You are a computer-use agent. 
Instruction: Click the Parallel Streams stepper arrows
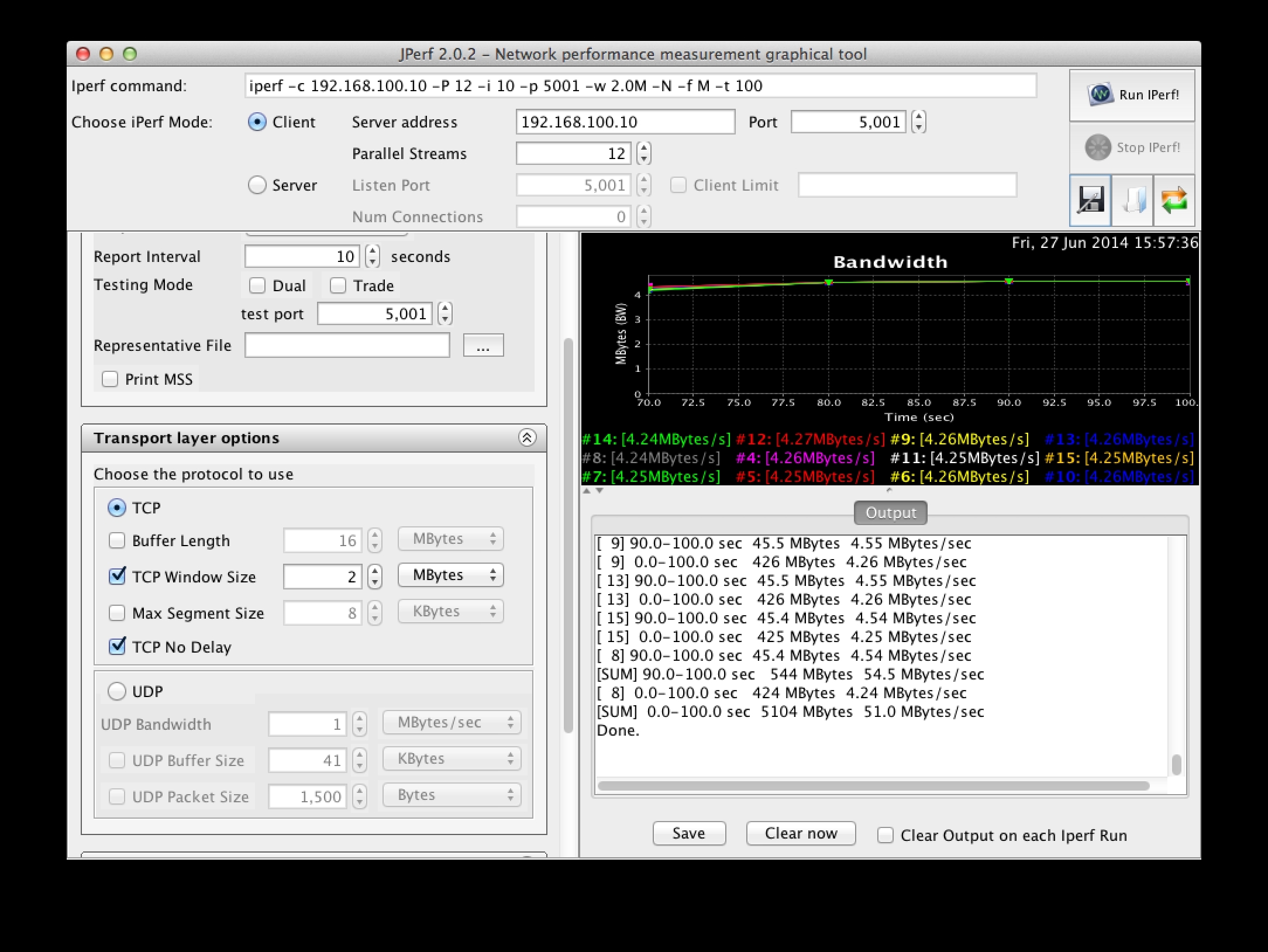click(x=644, y=153)
